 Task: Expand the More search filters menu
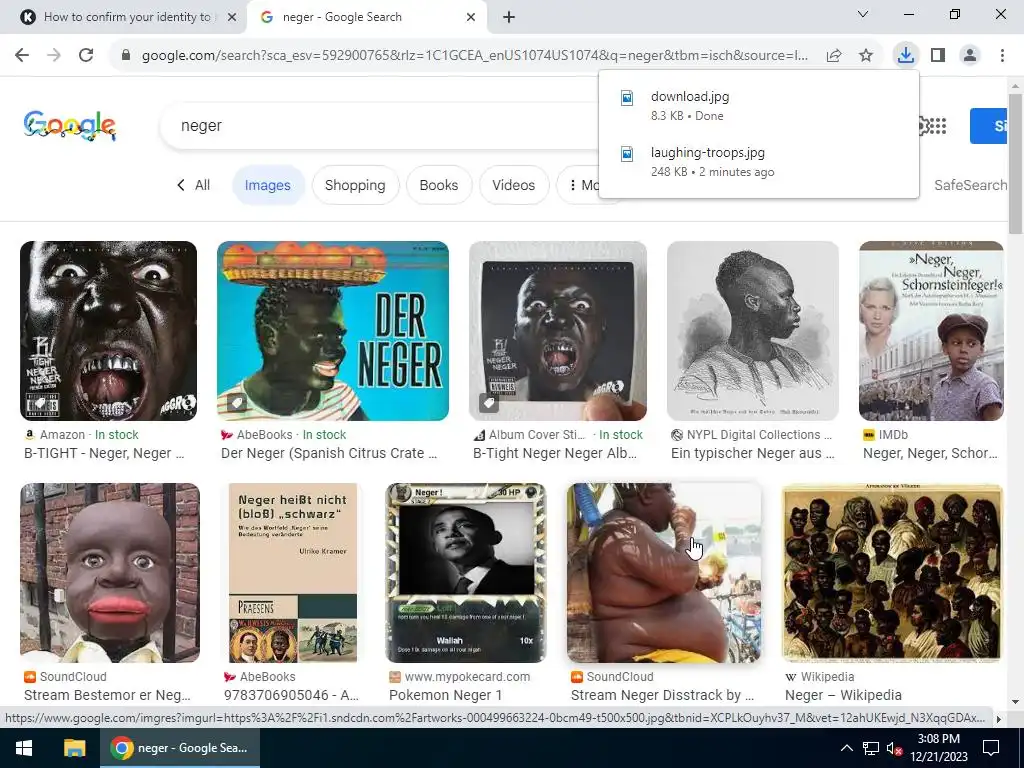[584, 185]
